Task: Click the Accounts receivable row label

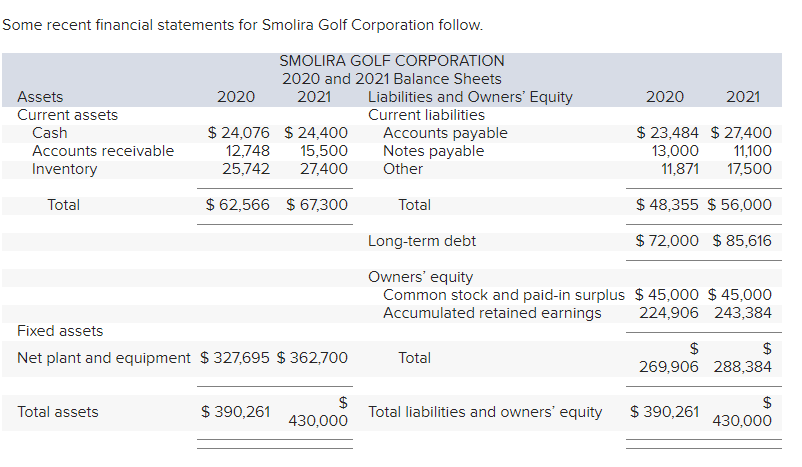Action: point(103,151)
